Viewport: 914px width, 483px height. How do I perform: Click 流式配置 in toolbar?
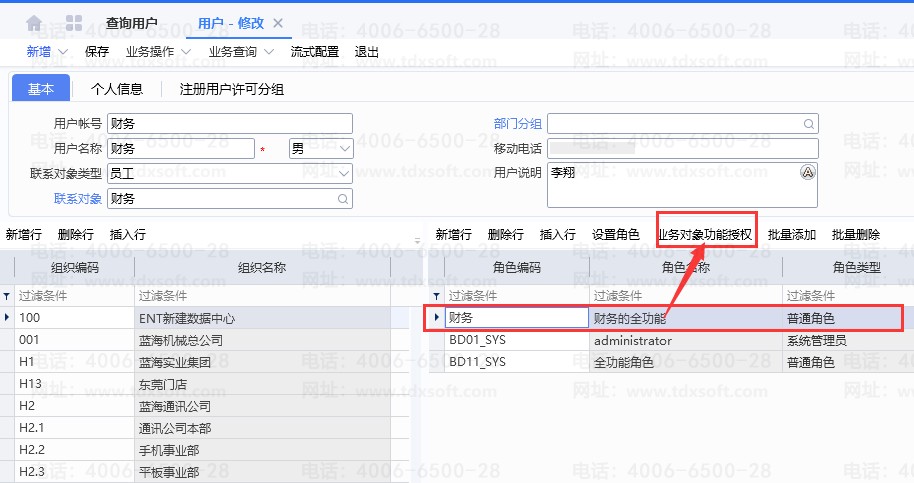click(315, 52)
